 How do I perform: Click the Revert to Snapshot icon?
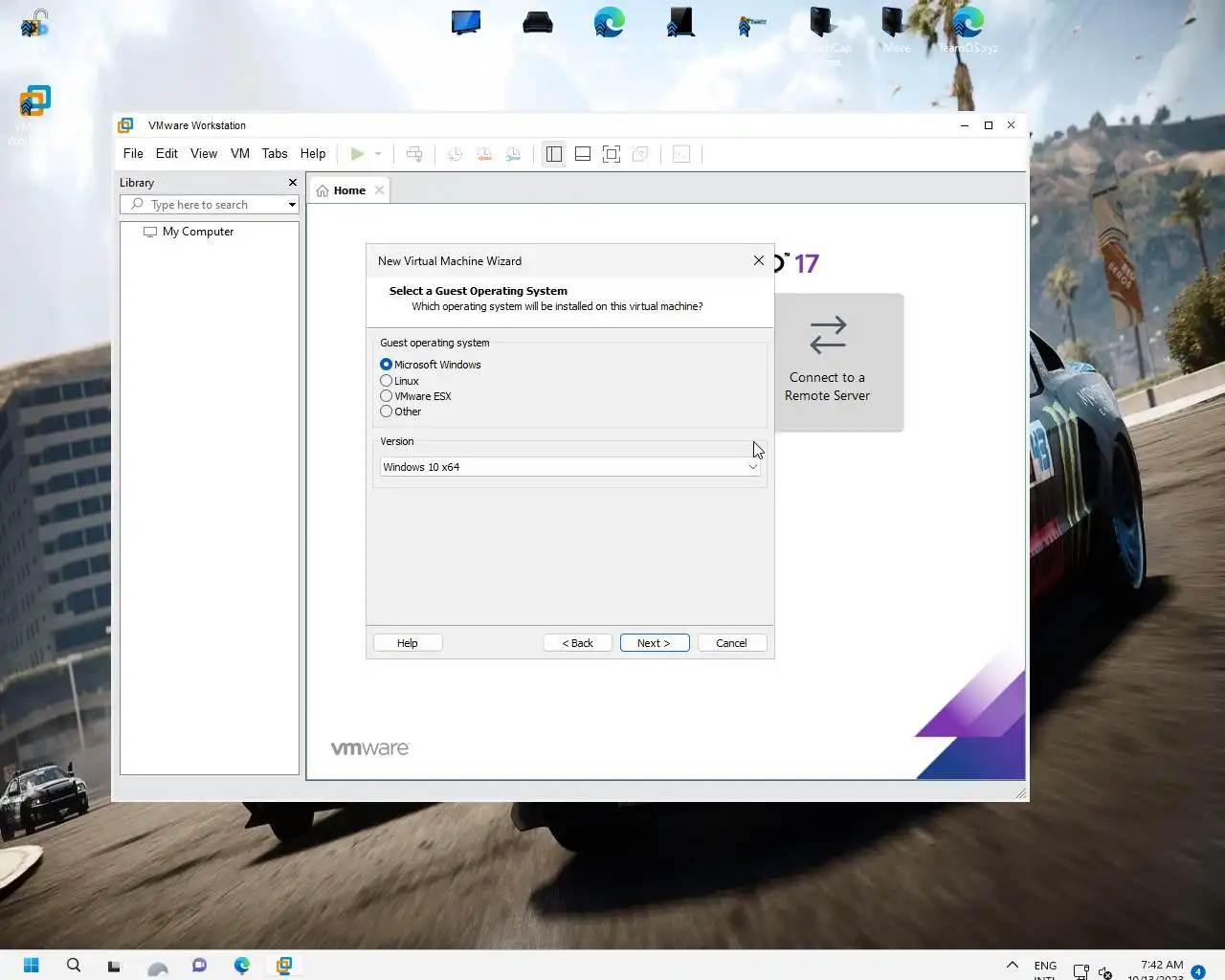[484, 154]
